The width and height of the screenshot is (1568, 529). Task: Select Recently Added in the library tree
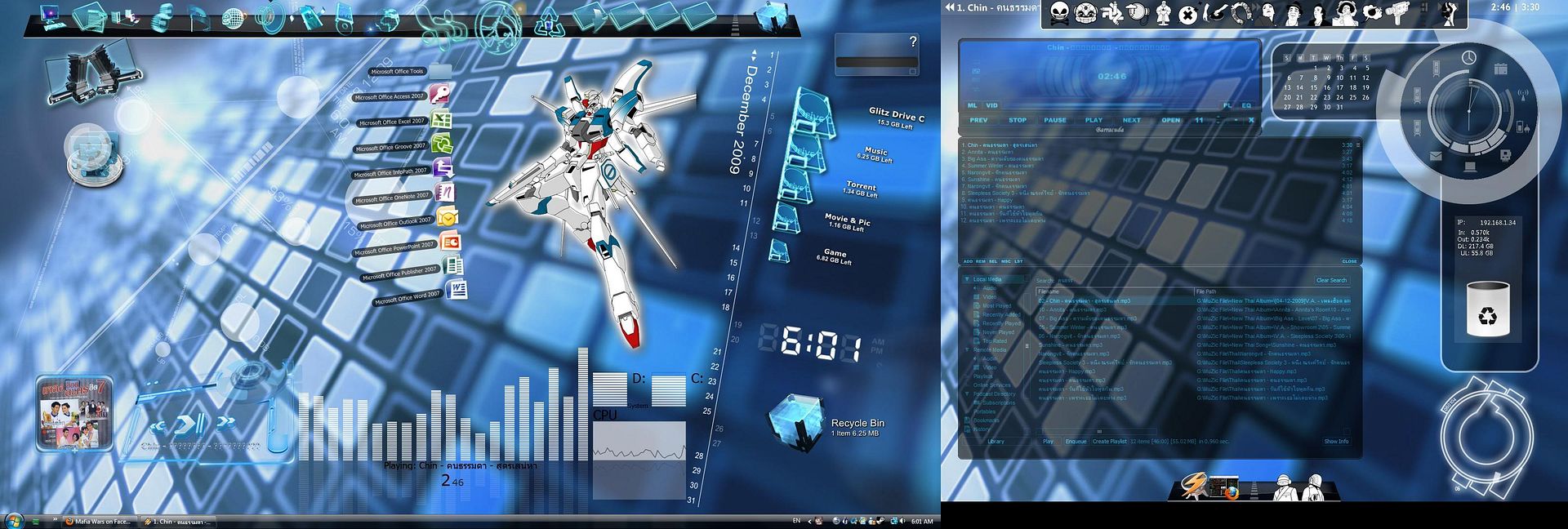[1001, 314]
